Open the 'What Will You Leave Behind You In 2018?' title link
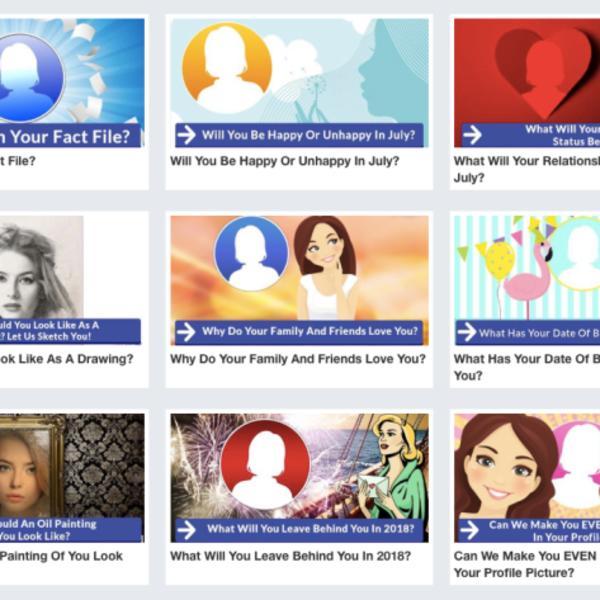This screenshot has width=600, height=600. coord(290,556)
